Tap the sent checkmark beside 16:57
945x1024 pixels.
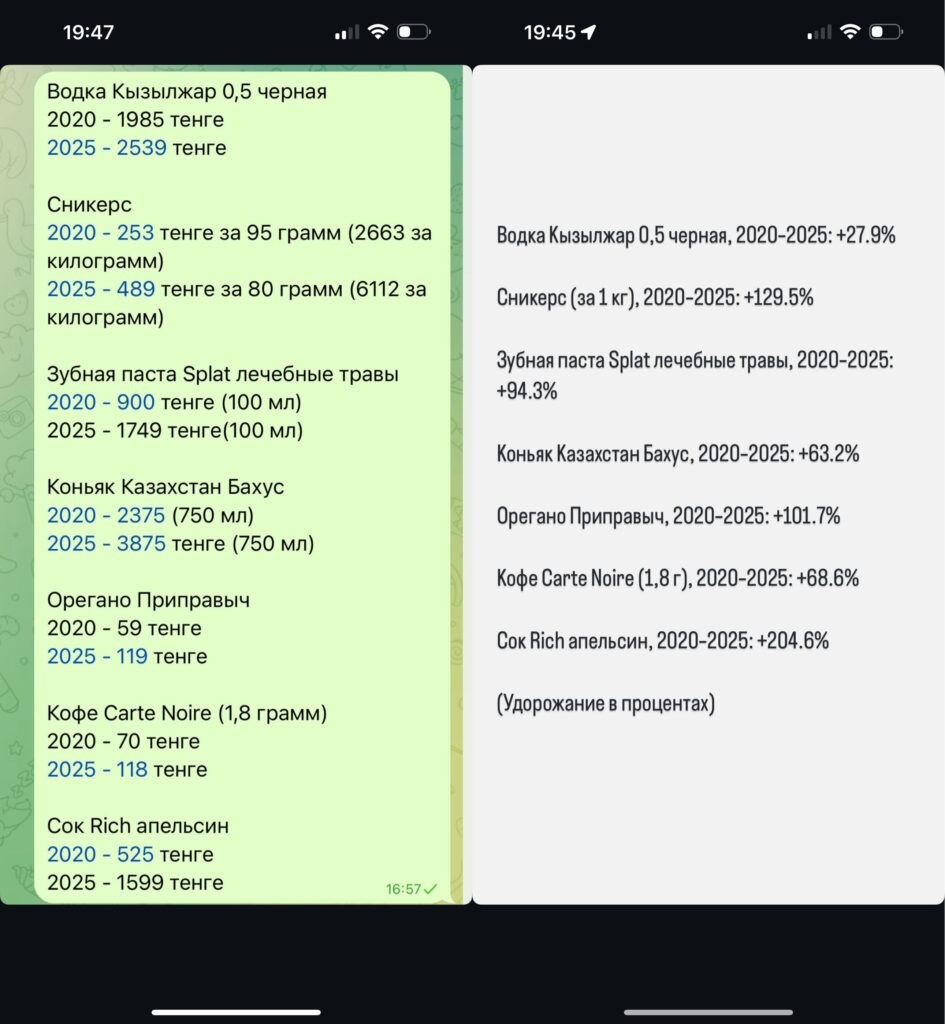[x=431, y=888]
